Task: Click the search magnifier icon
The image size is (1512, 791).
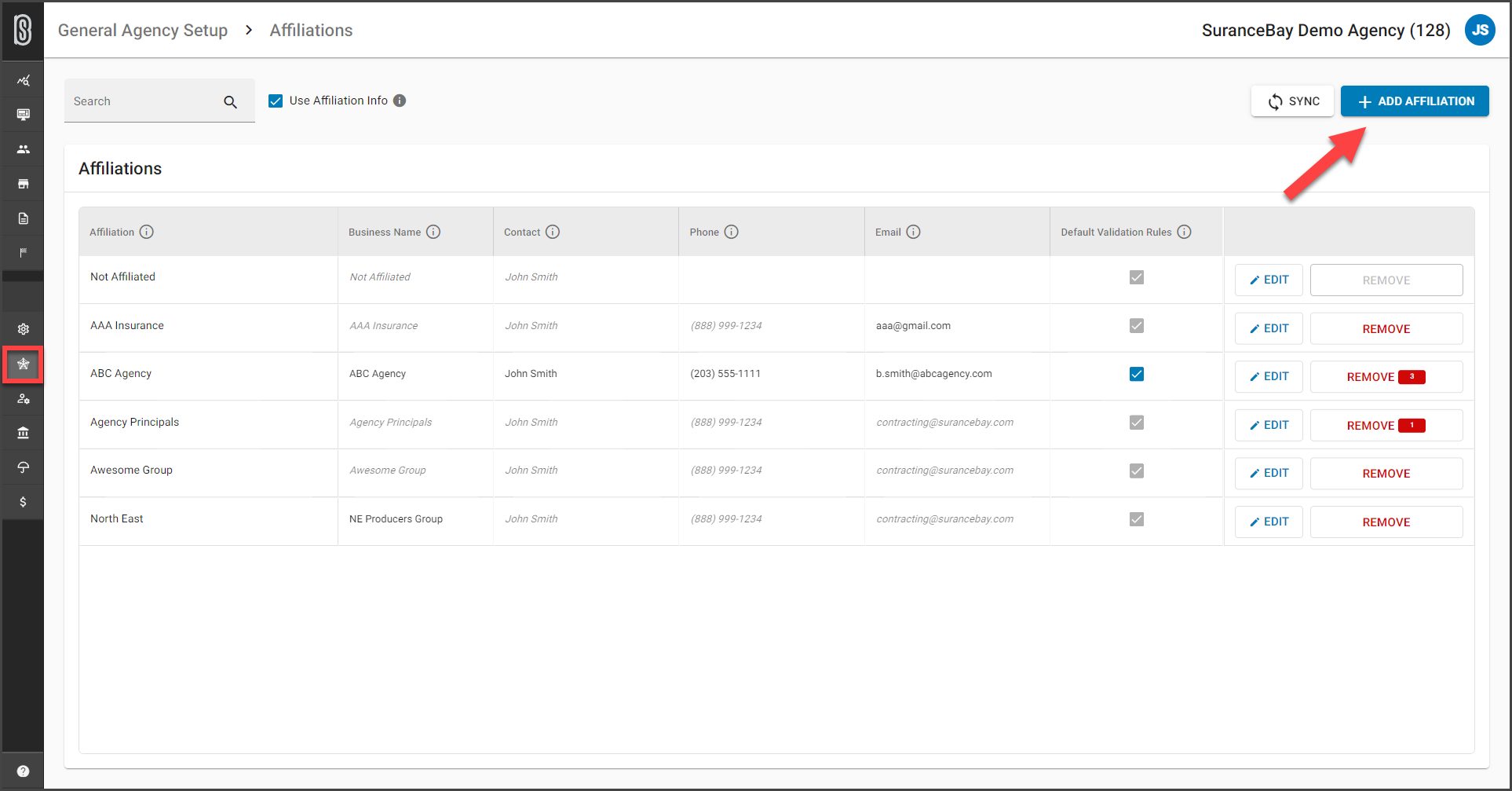Action: (x=230, y=102)
